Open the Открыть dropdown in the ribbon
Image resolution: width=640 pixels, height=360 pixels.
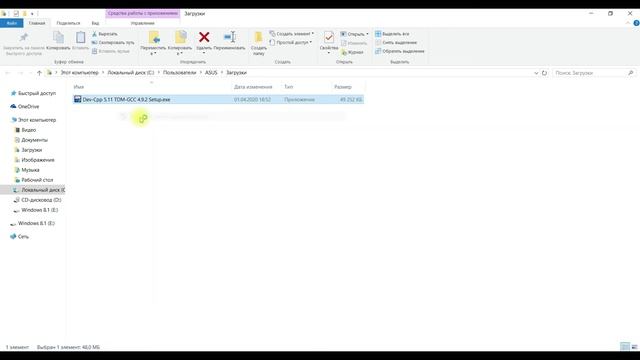354,34
